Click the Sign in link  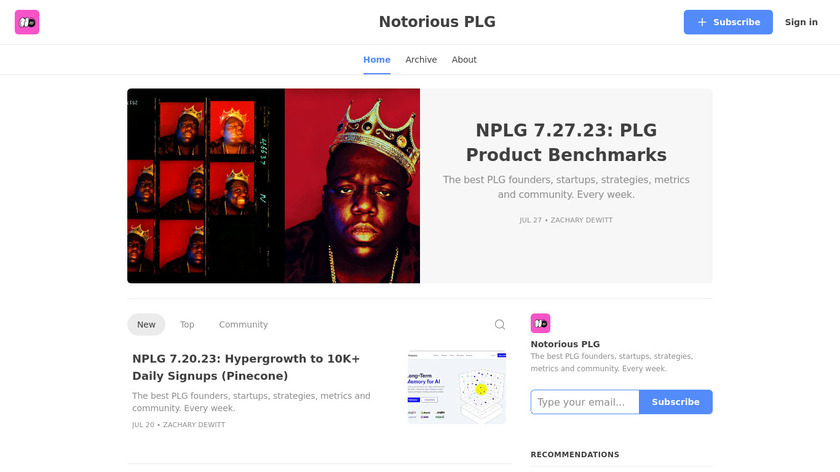801,22
